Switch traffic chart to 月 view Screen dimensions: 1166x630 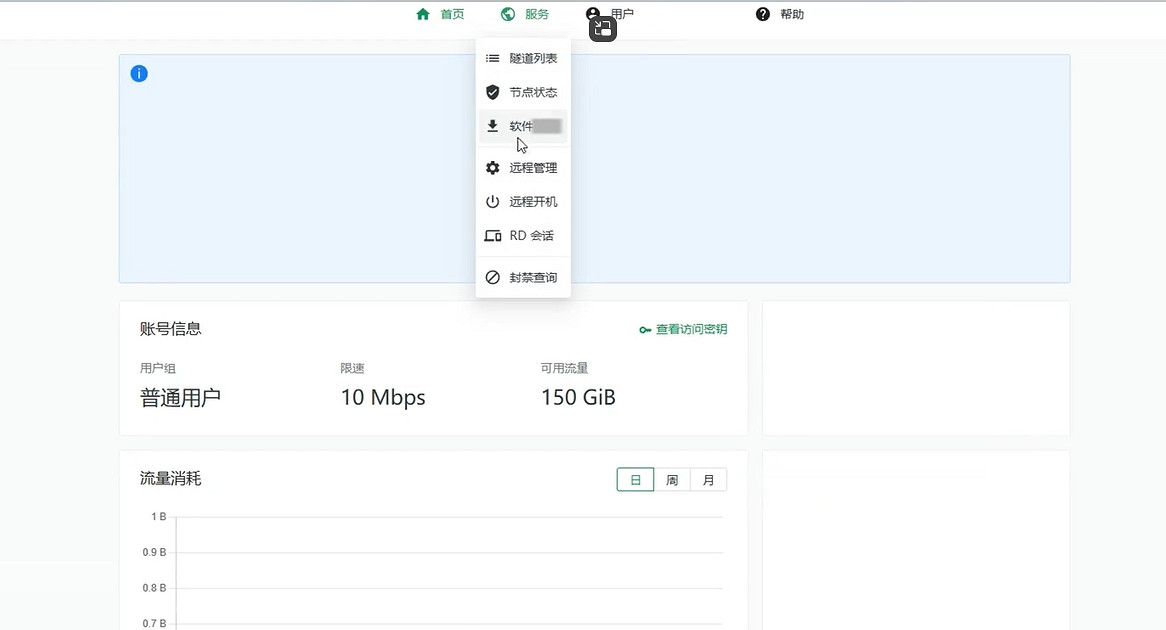pos(708,480)
